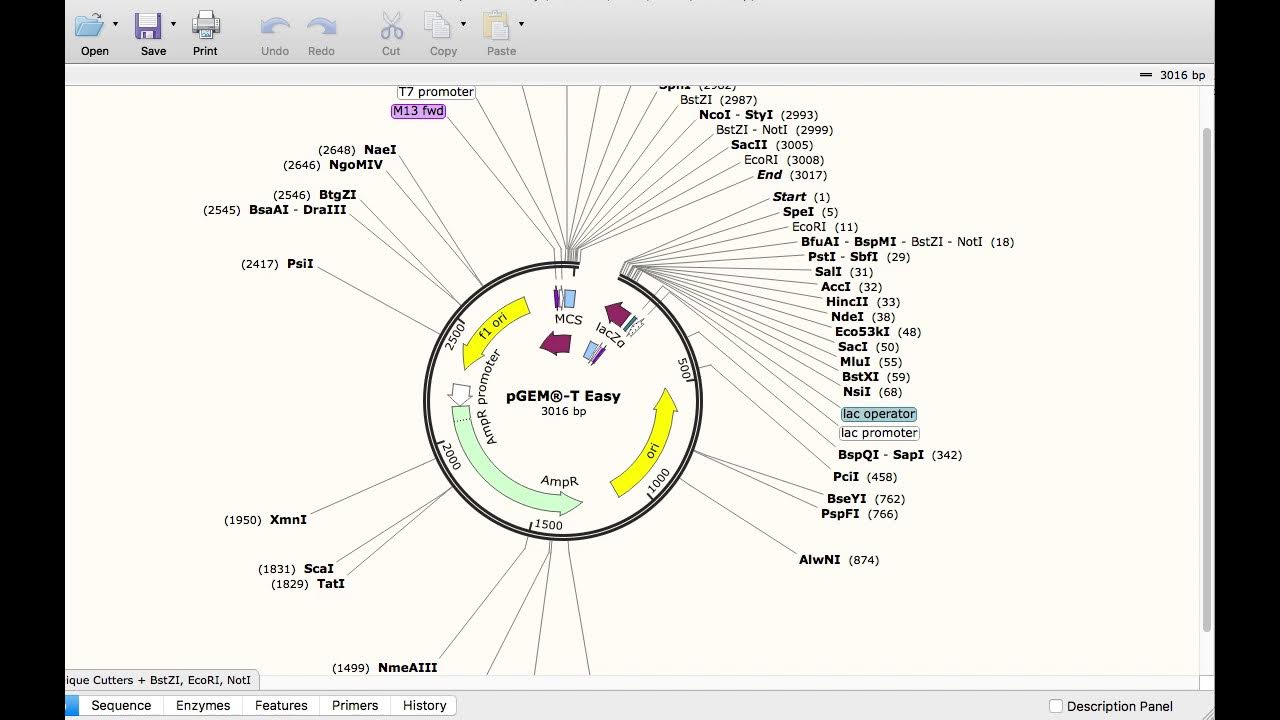The image size is (1280, 720).
Task: Select the SacII enzyme site
Action: click(749, 145)
